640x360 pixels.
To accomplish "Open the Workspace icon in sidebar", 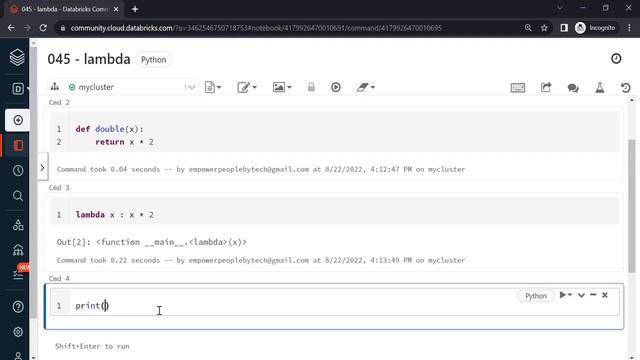I will point(18,145).
